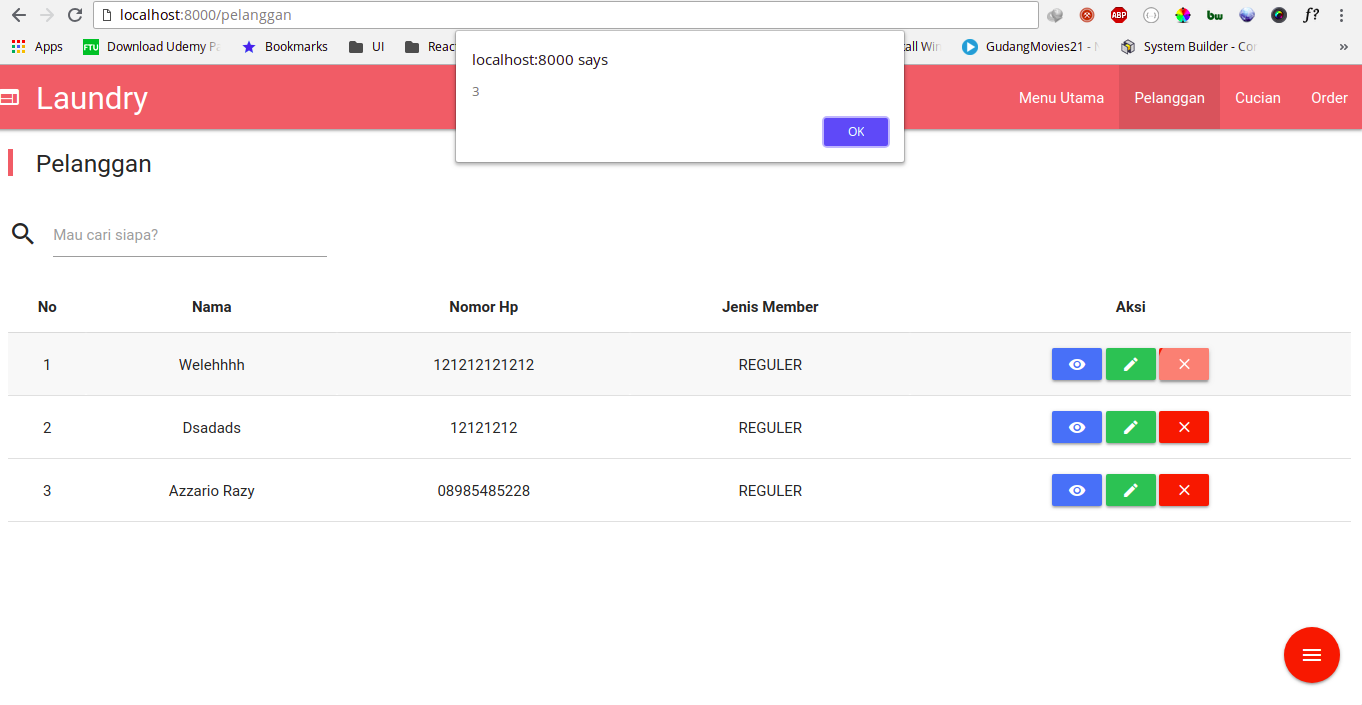Viewport: 1362px width, 705px height.
Task: Focus the 'Mau cari siapa?' search field
Action: 190,235
